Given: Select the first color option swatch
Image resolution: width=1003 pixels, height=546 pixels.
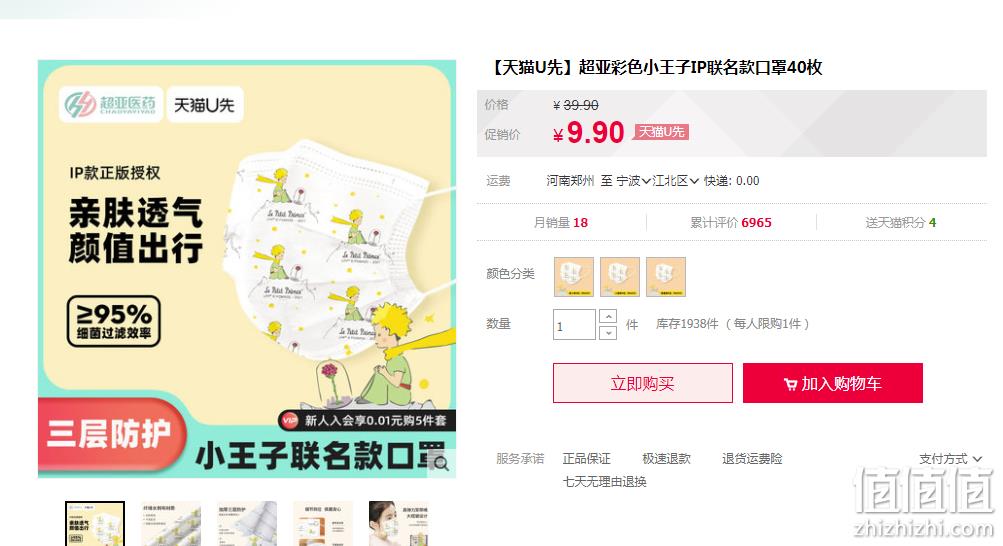Looking at the screenshot, I should pos(574,277).
